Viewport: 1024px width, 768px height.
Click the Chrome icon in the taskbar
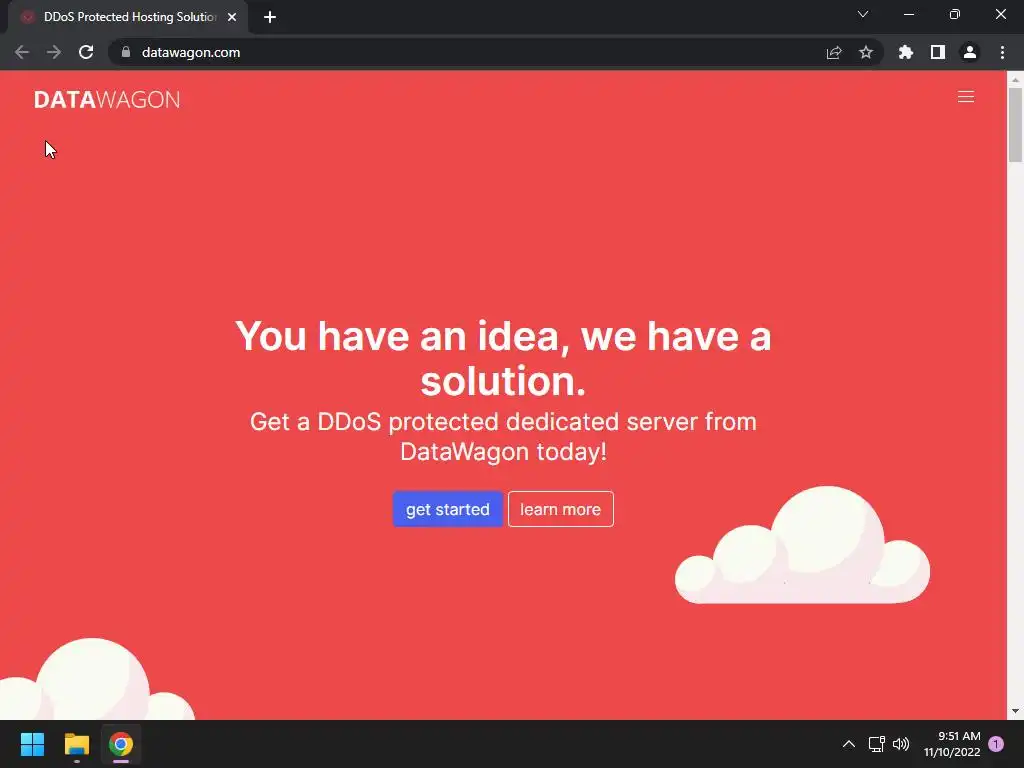point(121,744)
